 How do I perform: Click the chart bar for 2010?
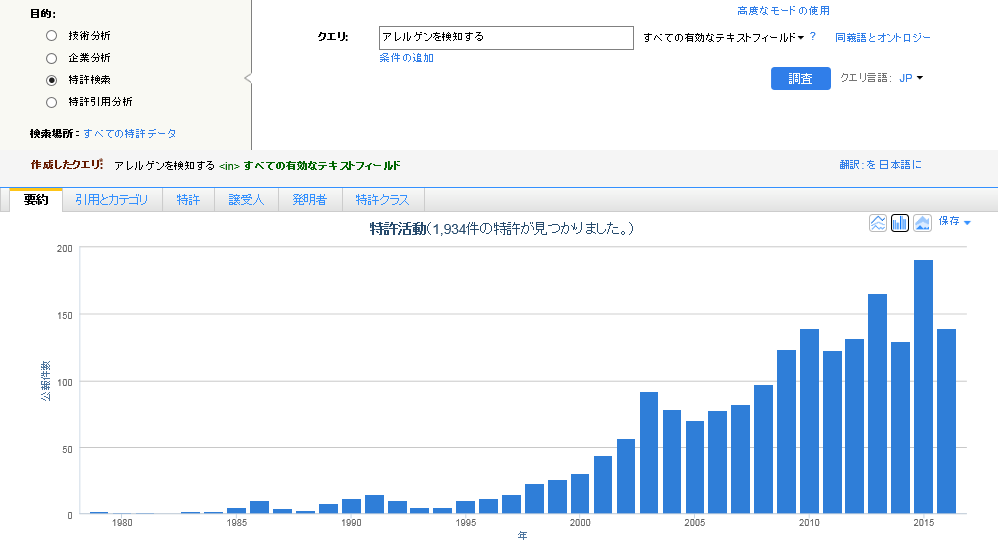809,421
